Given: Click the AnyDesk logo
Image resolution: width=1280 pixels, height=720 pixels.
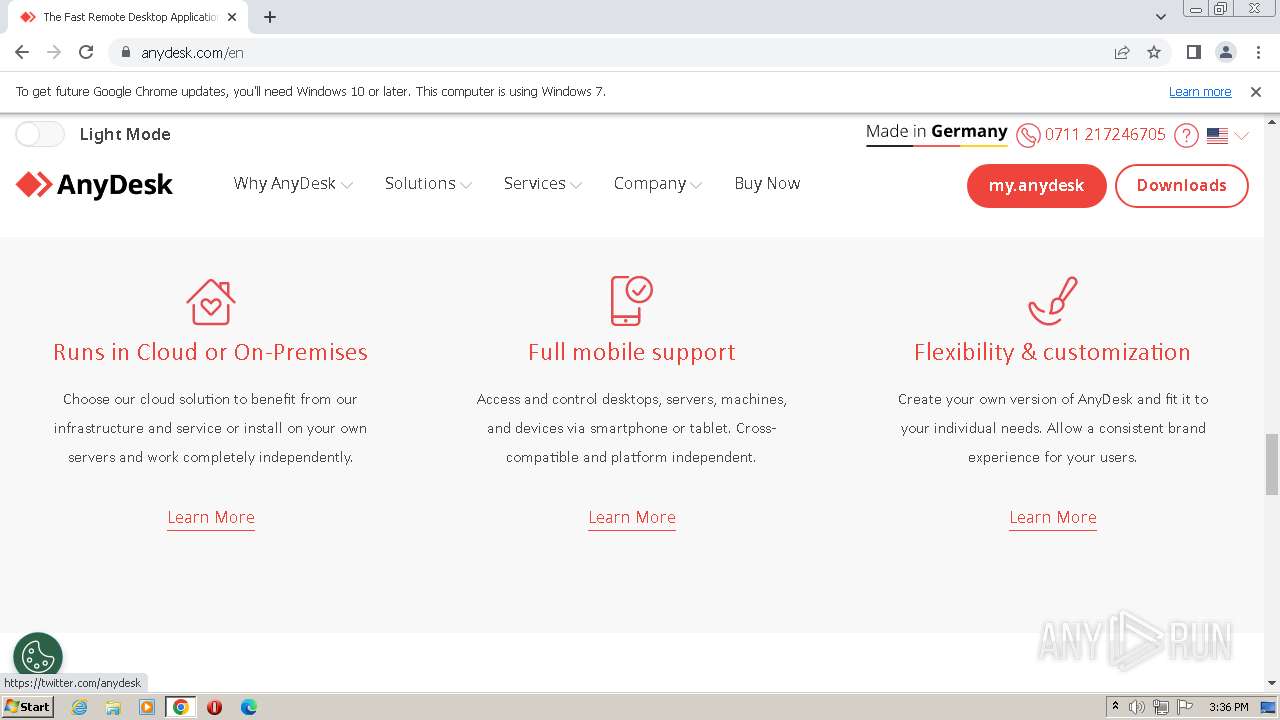Looking at the screenshot, I should click(94, 185).
